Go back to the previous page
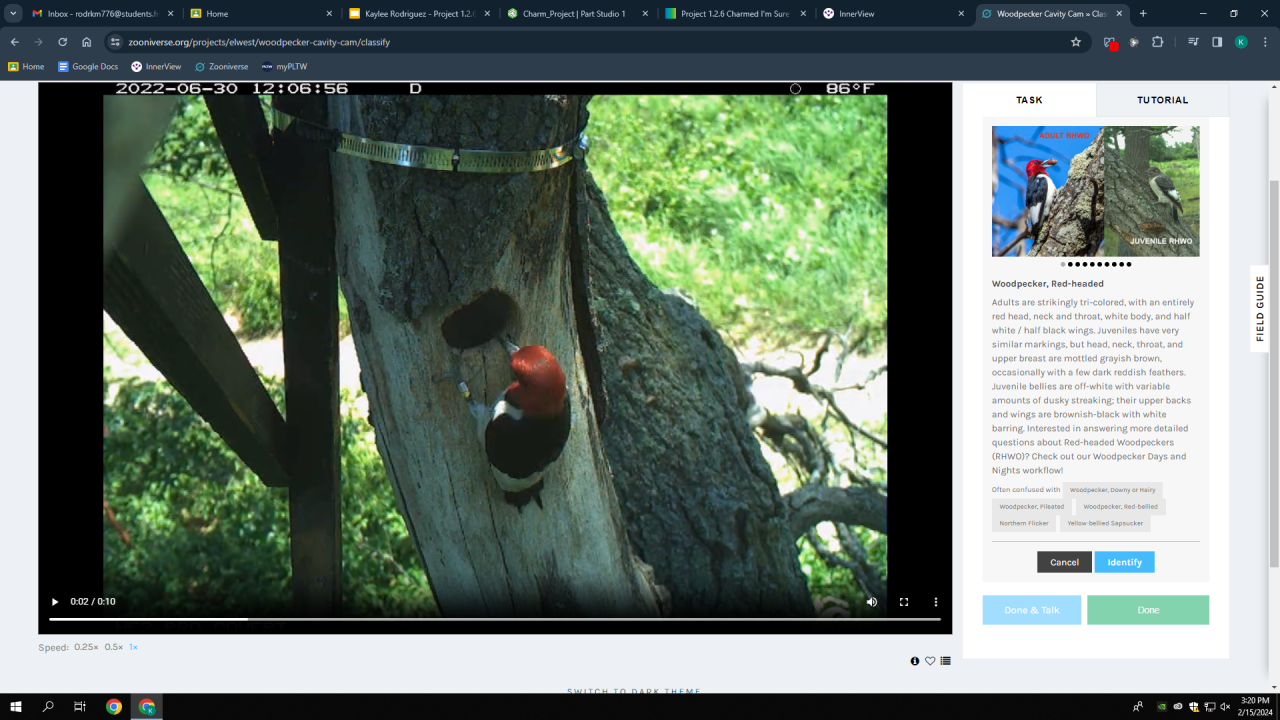 point(15,42)
